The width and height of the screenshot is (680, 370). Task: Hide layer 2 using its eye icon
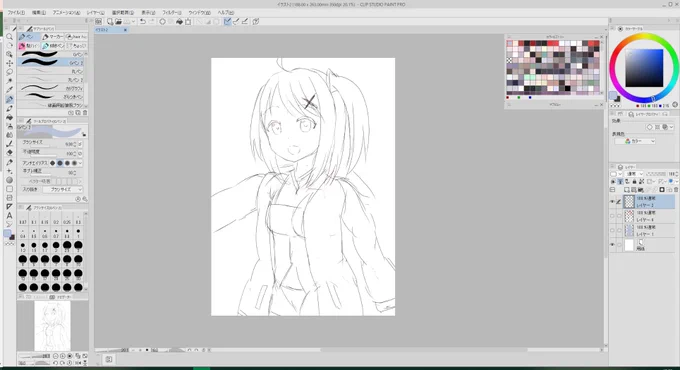click(x=612, y=202)
